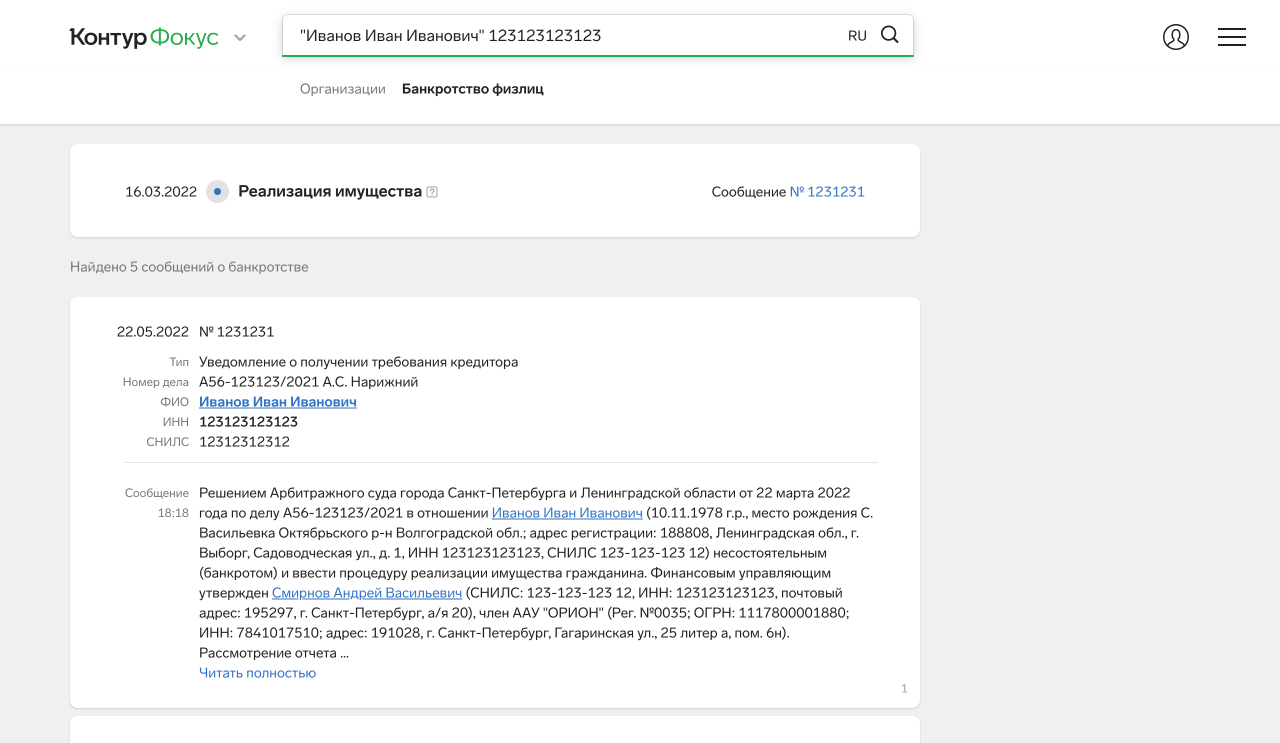Run search with magnifying glass icon
1280x743 pixels.
[x=890, y=35]
